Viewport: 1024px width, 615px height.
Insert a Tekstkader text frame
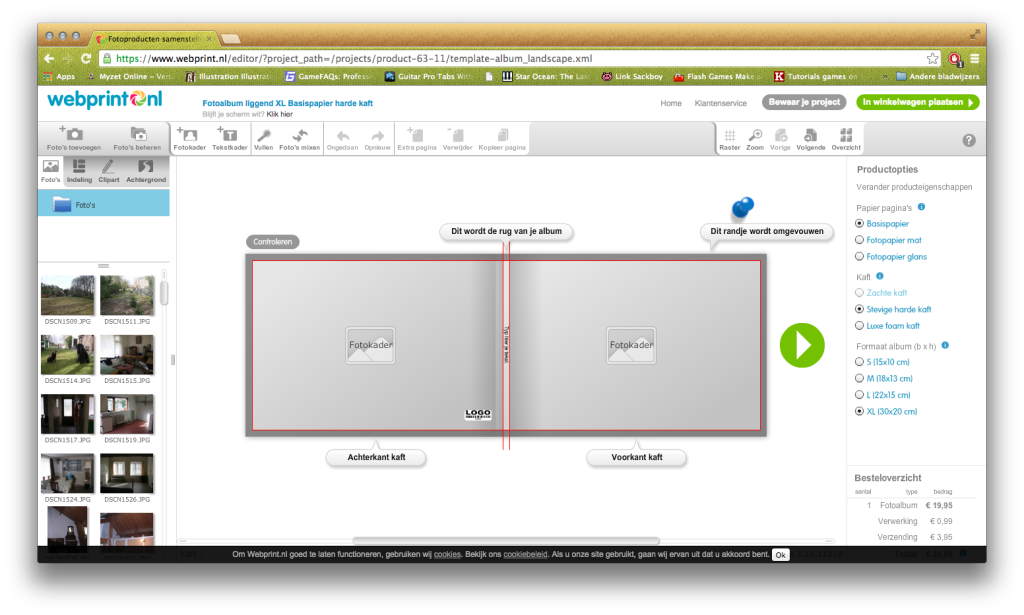[x=229, y=136]
